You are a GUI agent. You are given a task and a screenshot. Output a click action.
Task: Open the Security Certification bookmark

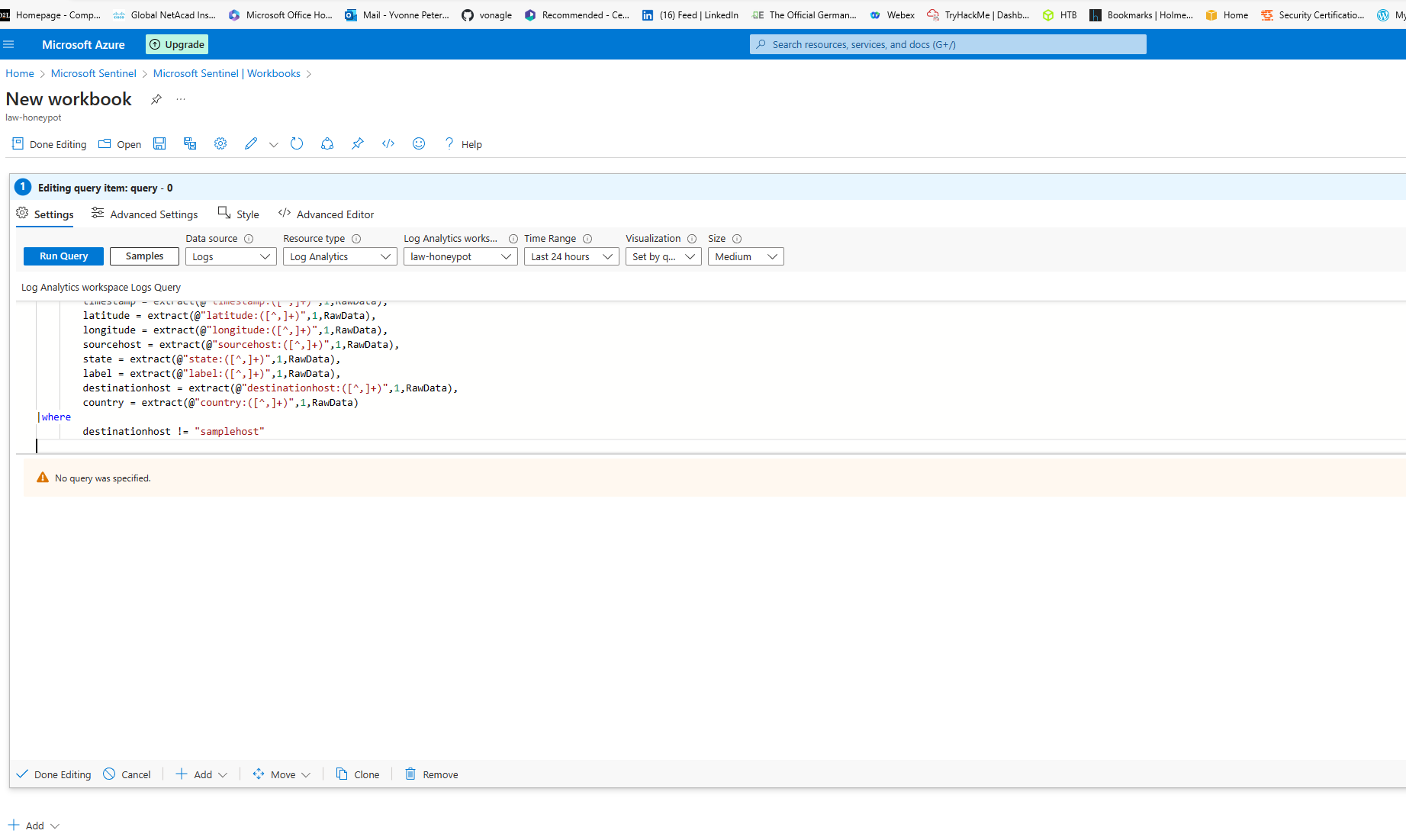click(1313, 14)
